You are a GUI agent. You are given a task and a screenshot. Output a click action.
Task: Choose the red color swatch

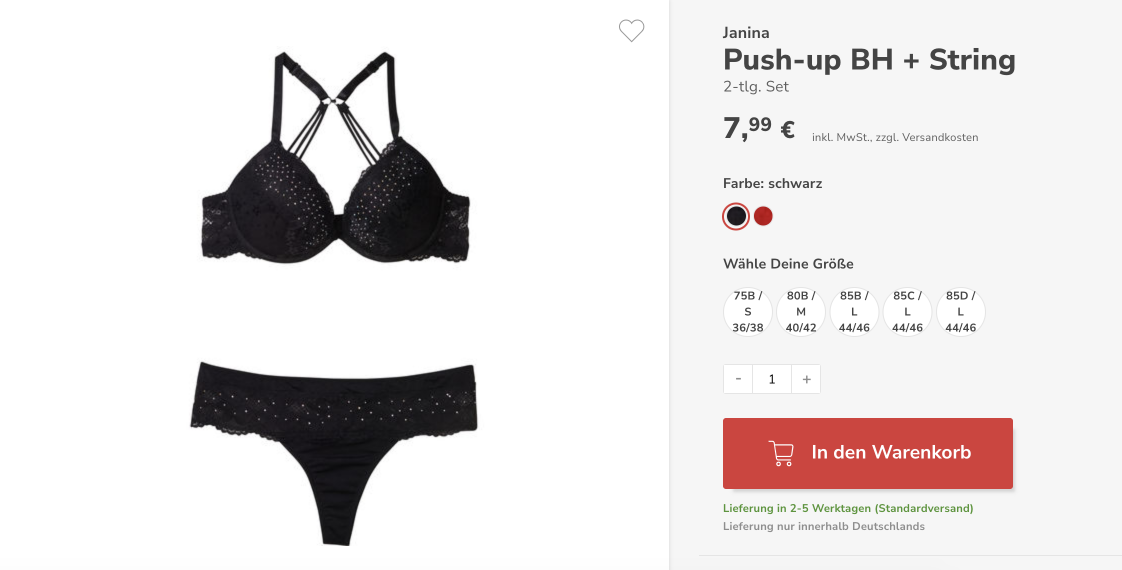(764, 216)
